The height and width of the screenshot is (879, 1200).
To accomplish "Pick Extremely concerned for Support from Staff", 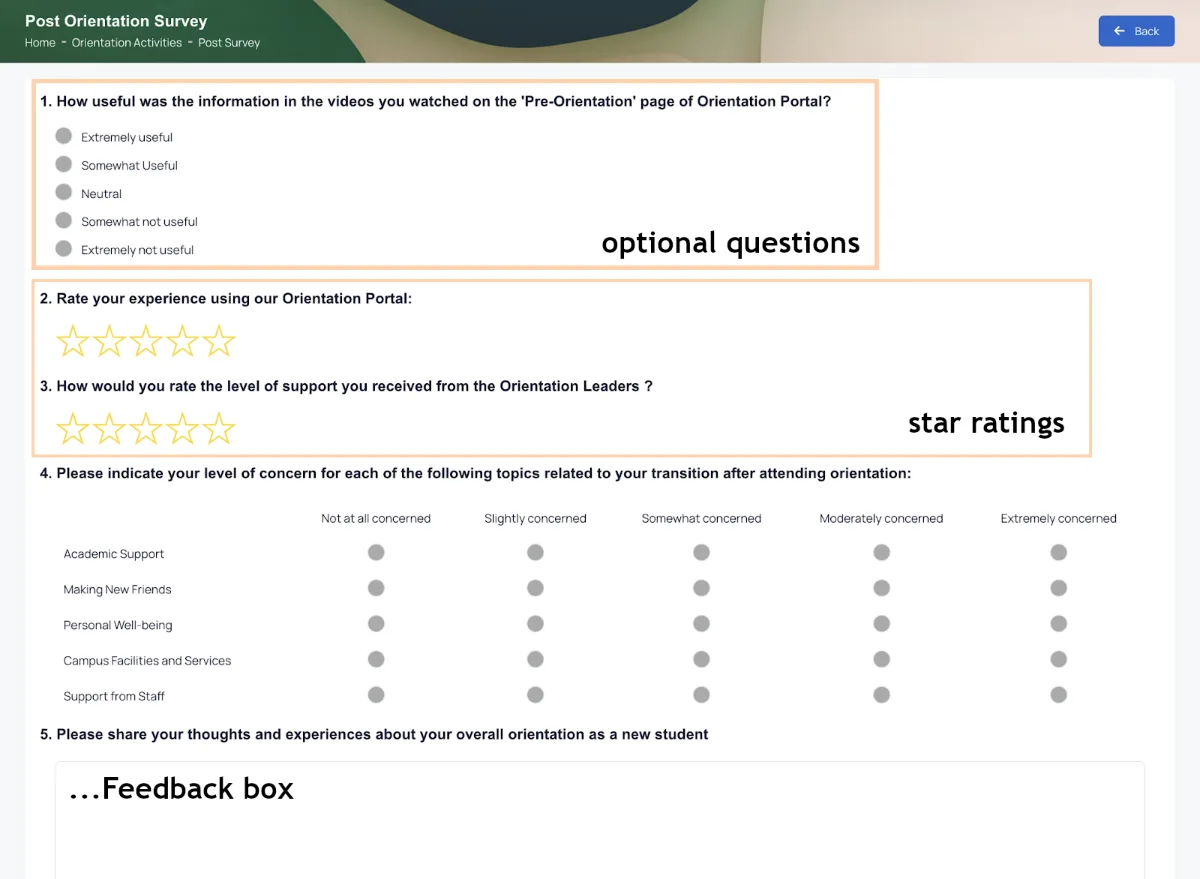I will point(1059,694).
